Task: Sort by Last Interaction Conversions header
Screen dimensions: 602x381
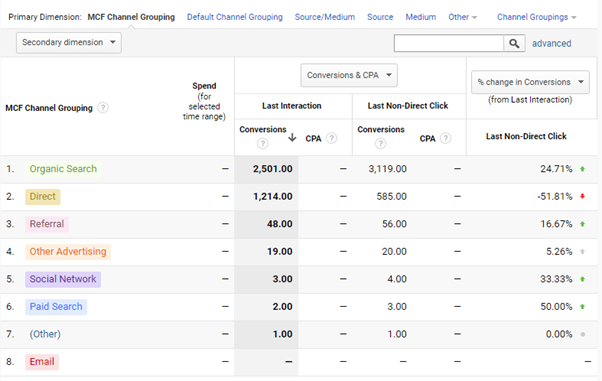Action: coord(263,130)
